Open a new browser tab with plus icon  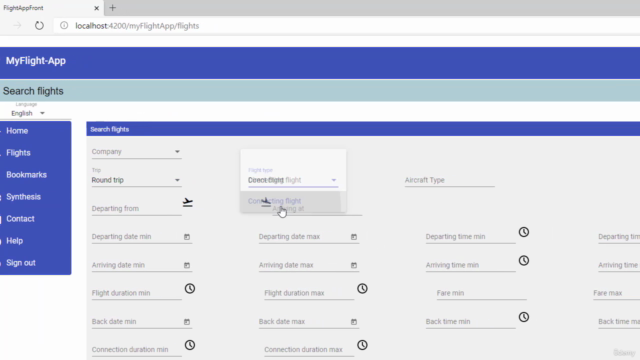[113, 8]
